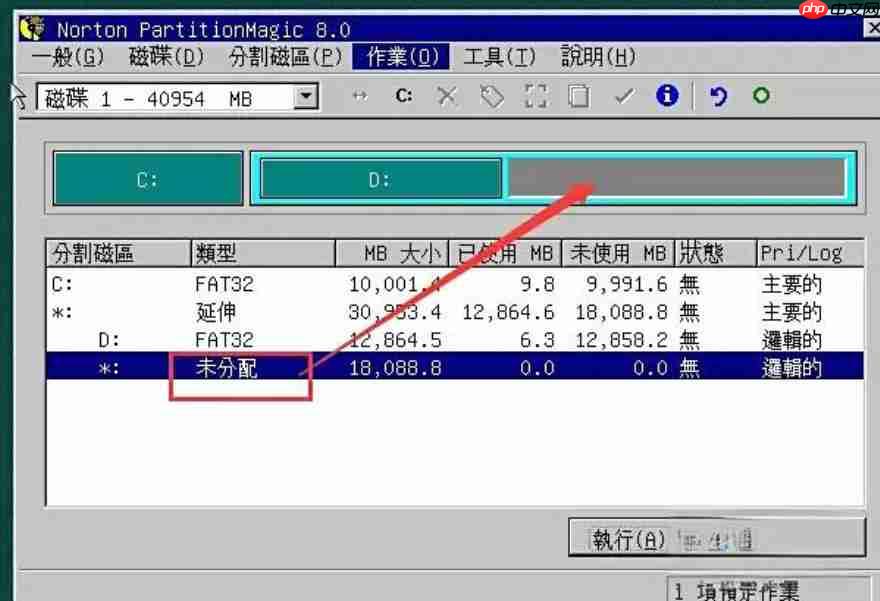Open the blue Info icon
Screen dimensions: 880x601
click(666, 96)
